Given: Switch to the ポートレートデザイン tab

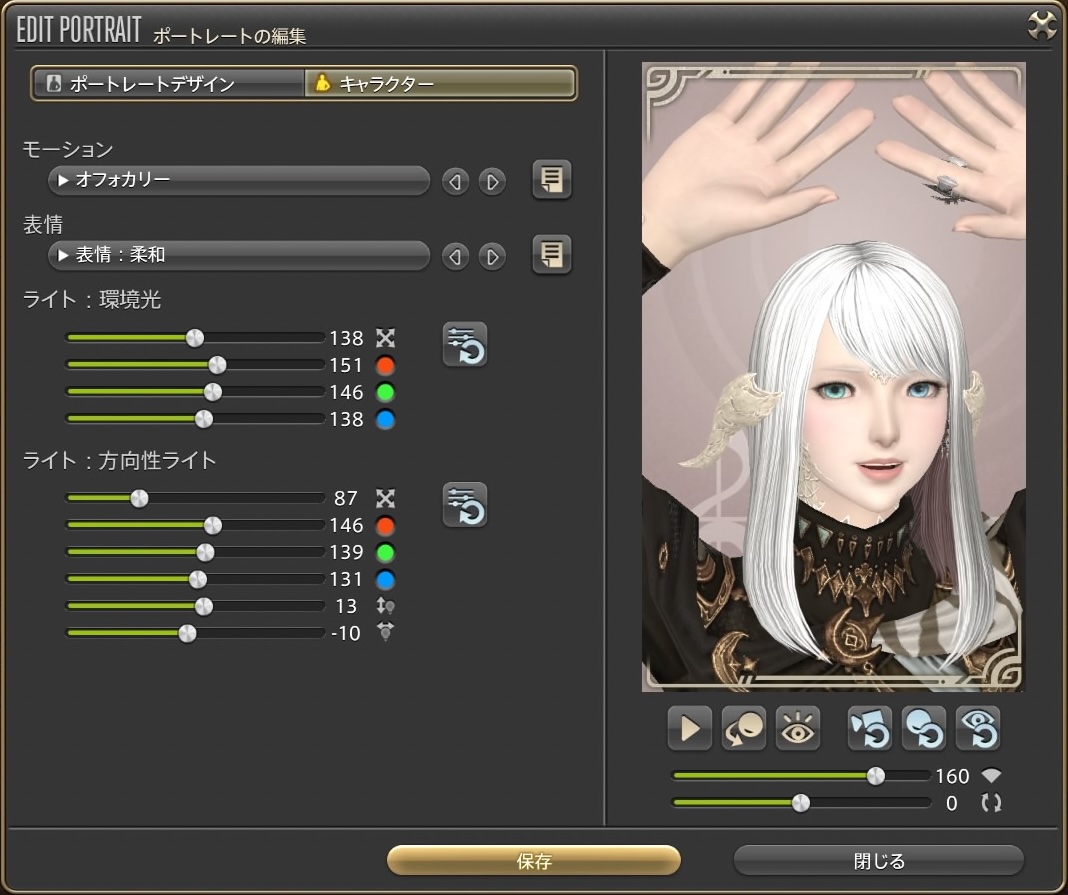Looking at the screenshot, I should [168, 84].
